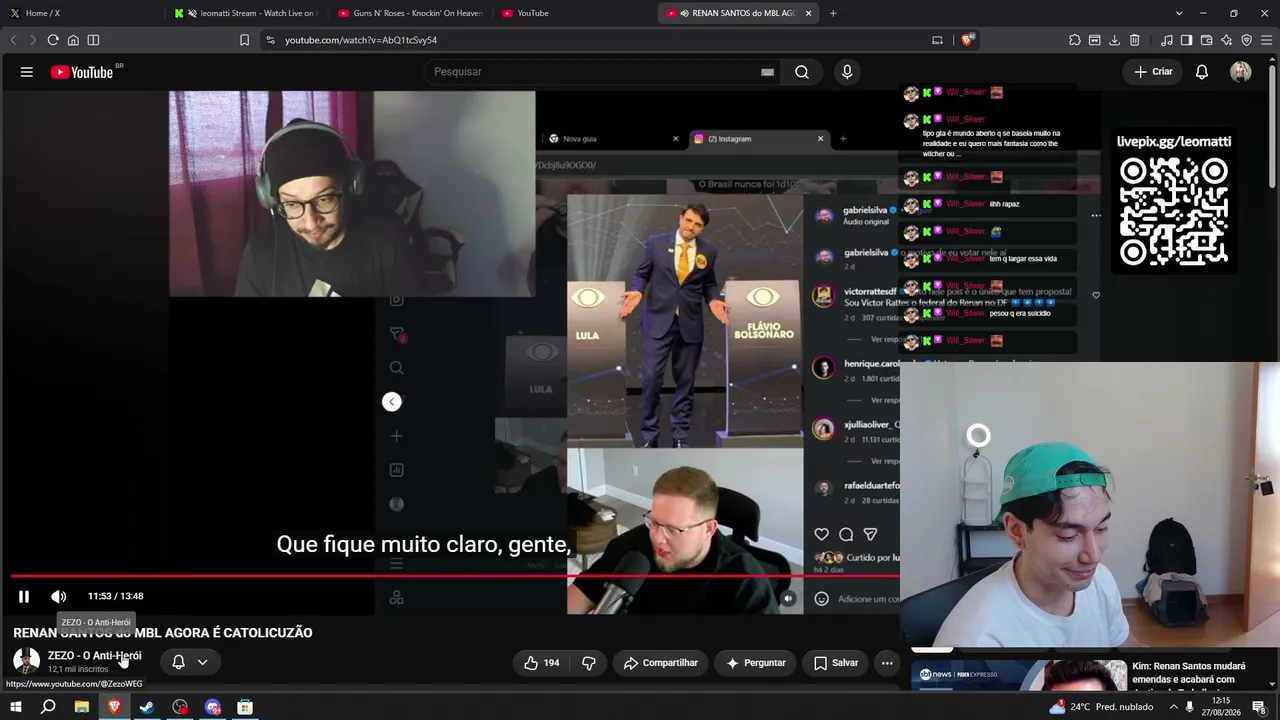Go to the YouTube home logo
1280x720 pixels.
(82, 72)
